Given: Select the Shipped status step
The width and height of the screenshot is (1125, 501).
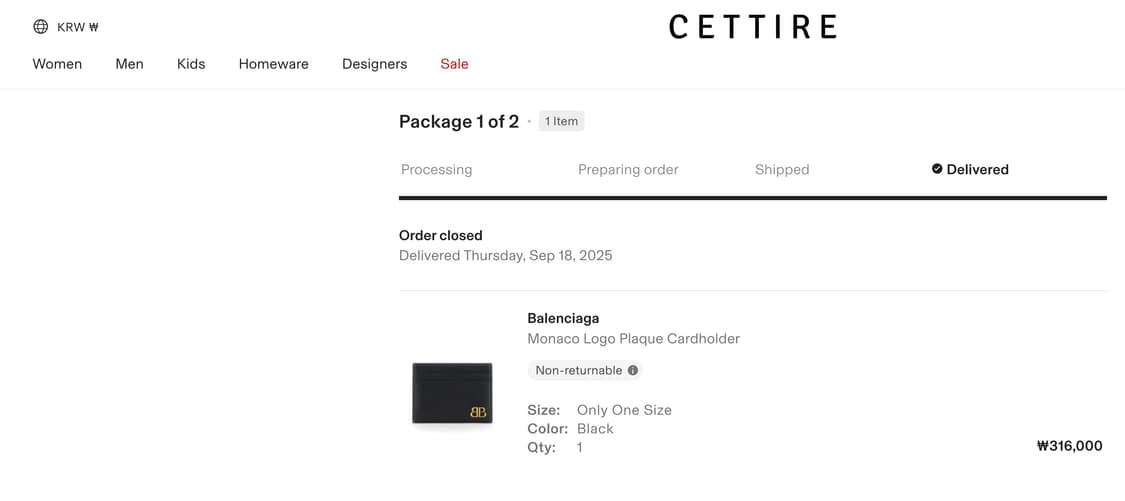Looking at the screenshot, I should pyautogui.click(x=782, y=170).
